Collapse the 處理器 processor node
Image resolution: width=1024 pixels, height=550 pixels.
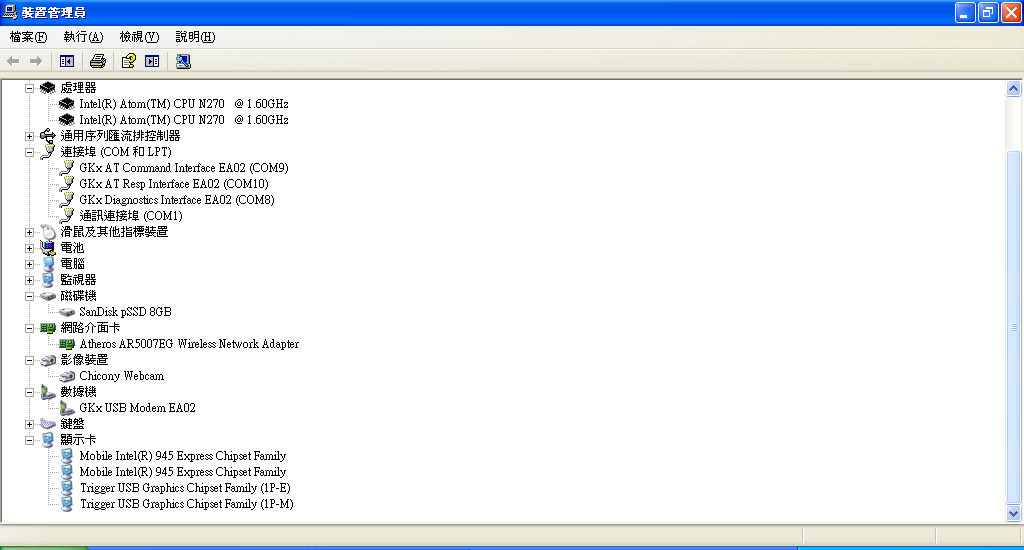tap(29, 88)
